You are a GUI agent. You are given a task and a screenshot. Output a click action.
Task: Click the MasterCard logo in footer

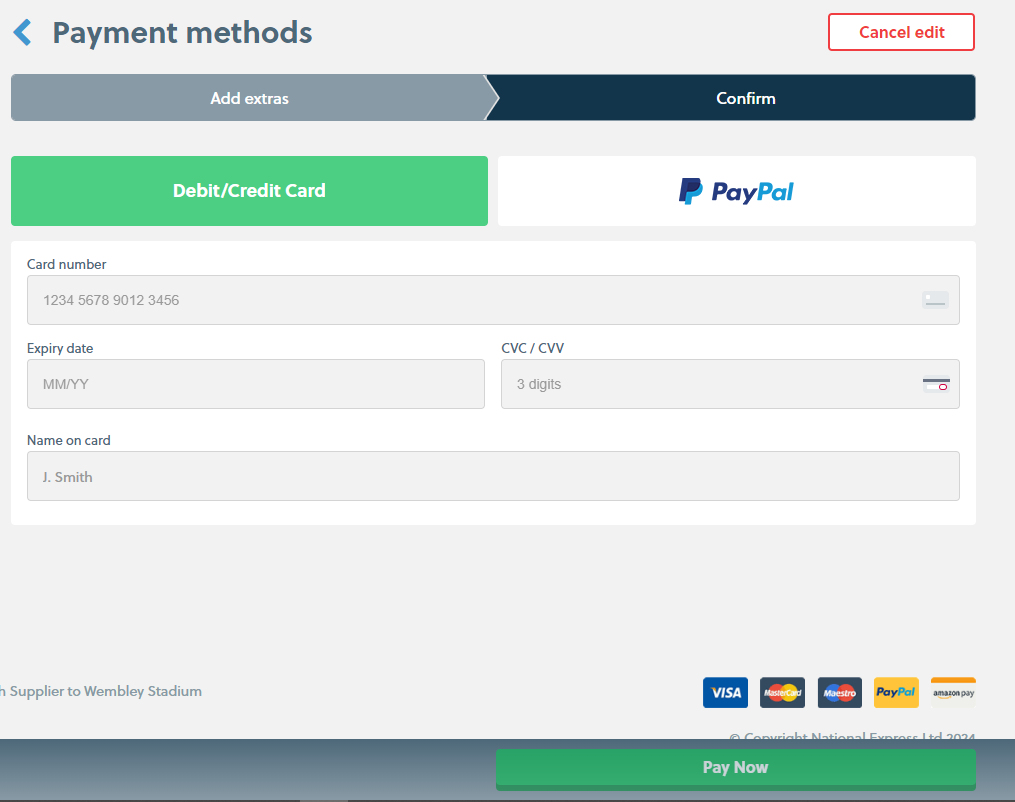(x=782, y=692)
